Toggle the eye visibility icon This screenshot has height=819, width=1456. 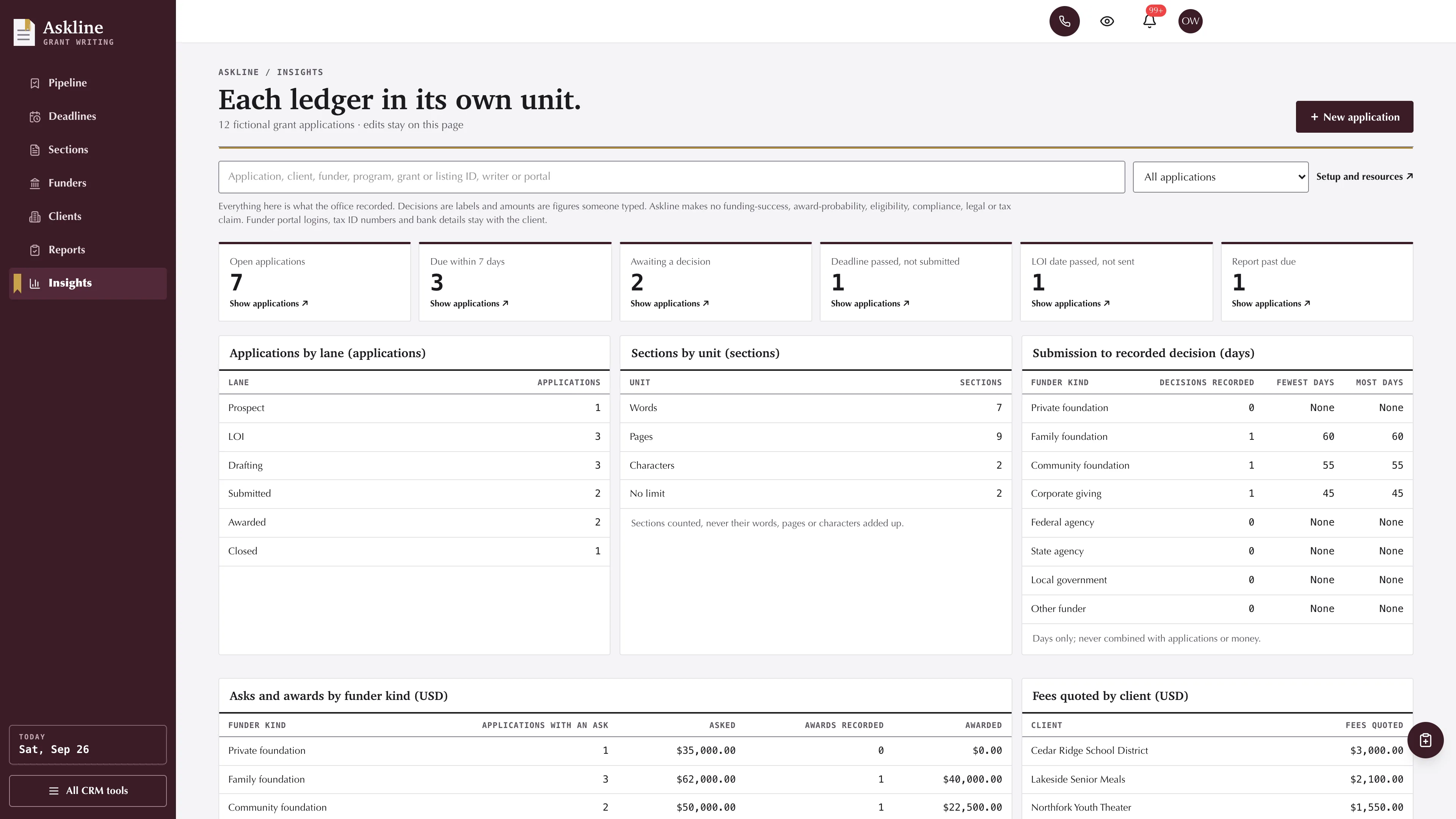pyautogui.click(x=1107, y=22)
